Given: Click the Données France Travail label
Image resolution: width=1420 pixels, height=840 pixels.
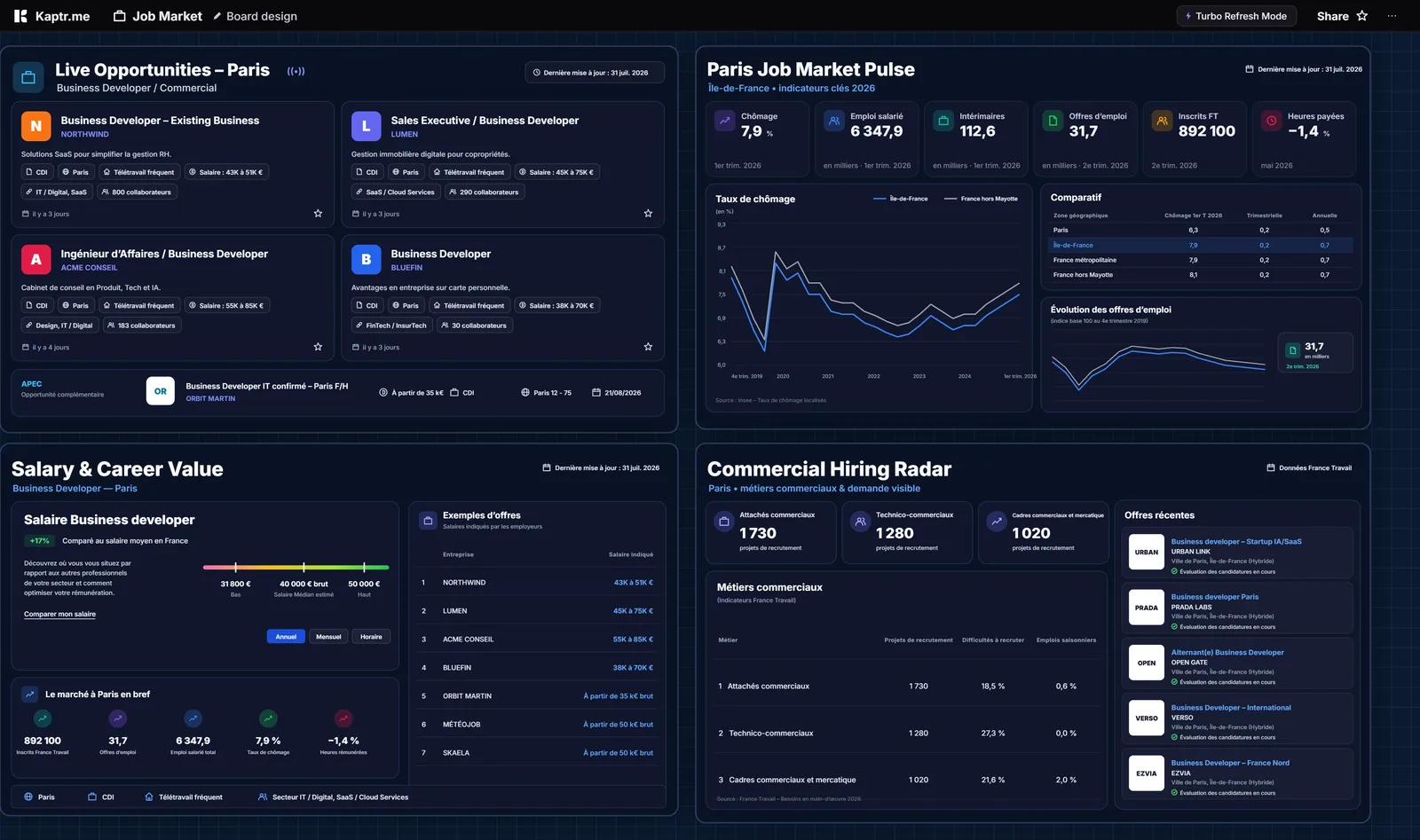Looking at the screenshot, I should [x=1309, y=468].
